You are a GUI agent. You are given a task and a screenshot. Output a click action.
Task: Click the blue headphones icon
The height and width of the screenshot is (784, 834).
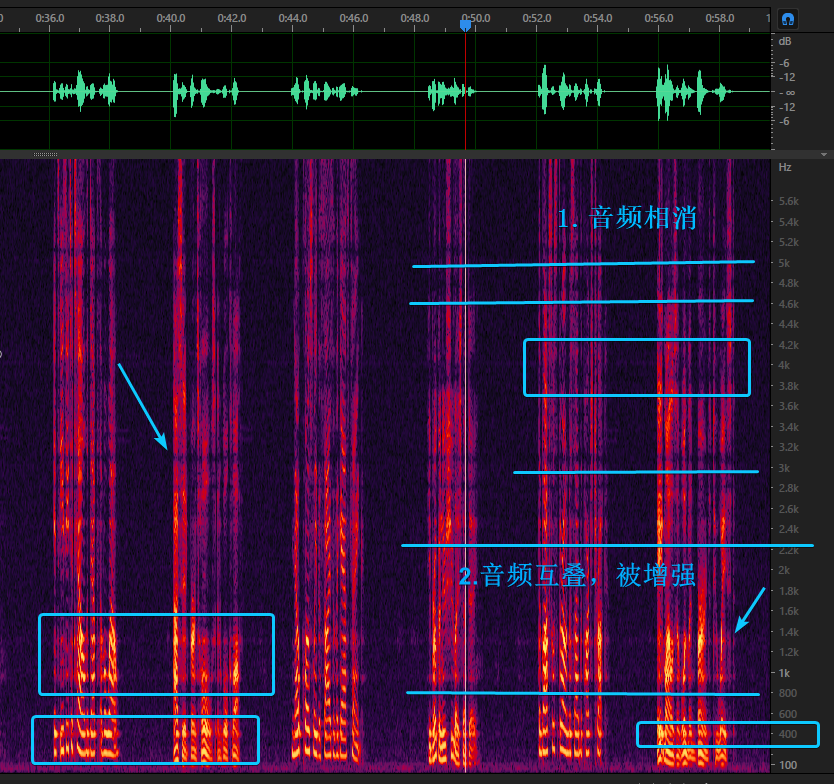click(788, 19)
